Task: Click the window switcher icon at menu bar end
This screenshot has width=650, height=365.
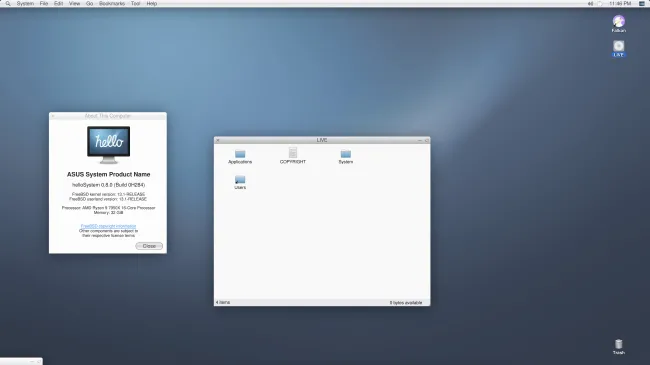Action: coord(642,3)
